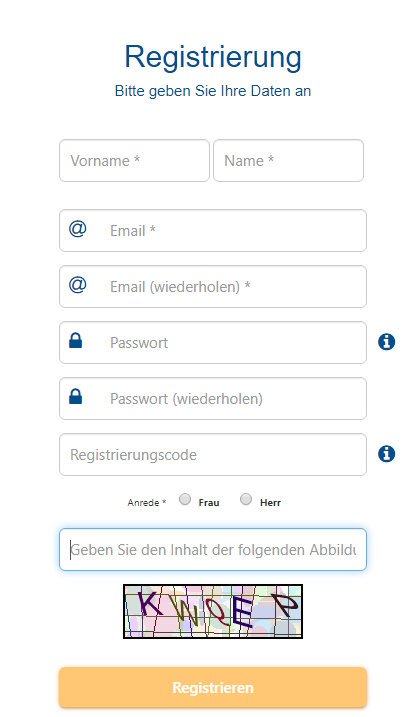Click the @ icon in Email (wiederholen) field
Image resolution: width=415 pixels, height=717 pixels.
point(77,284)
